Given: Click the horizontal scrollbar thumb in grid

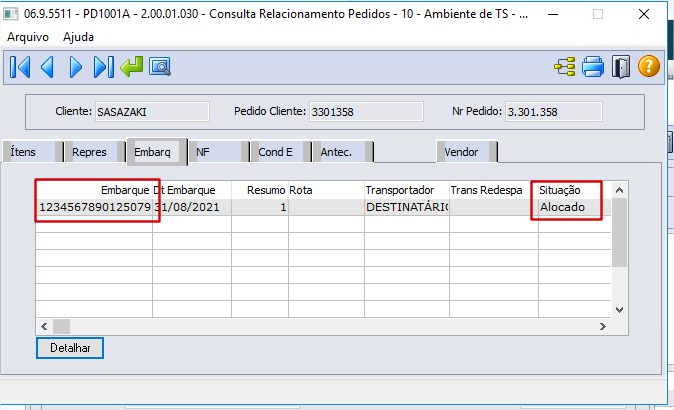Looking at the screenshot, I should coord(61,327).
